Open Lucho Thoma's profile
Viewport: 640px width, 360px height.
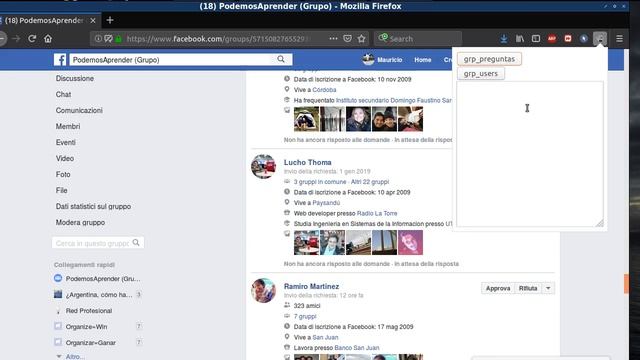[307, 162]
